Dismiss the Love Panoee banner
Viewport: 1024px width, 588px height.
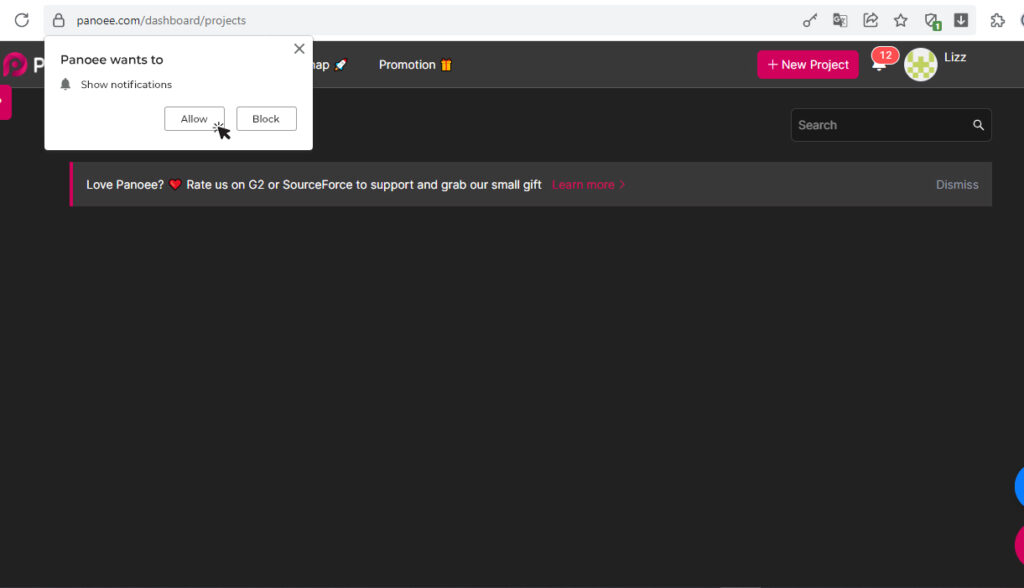point(957,185)
